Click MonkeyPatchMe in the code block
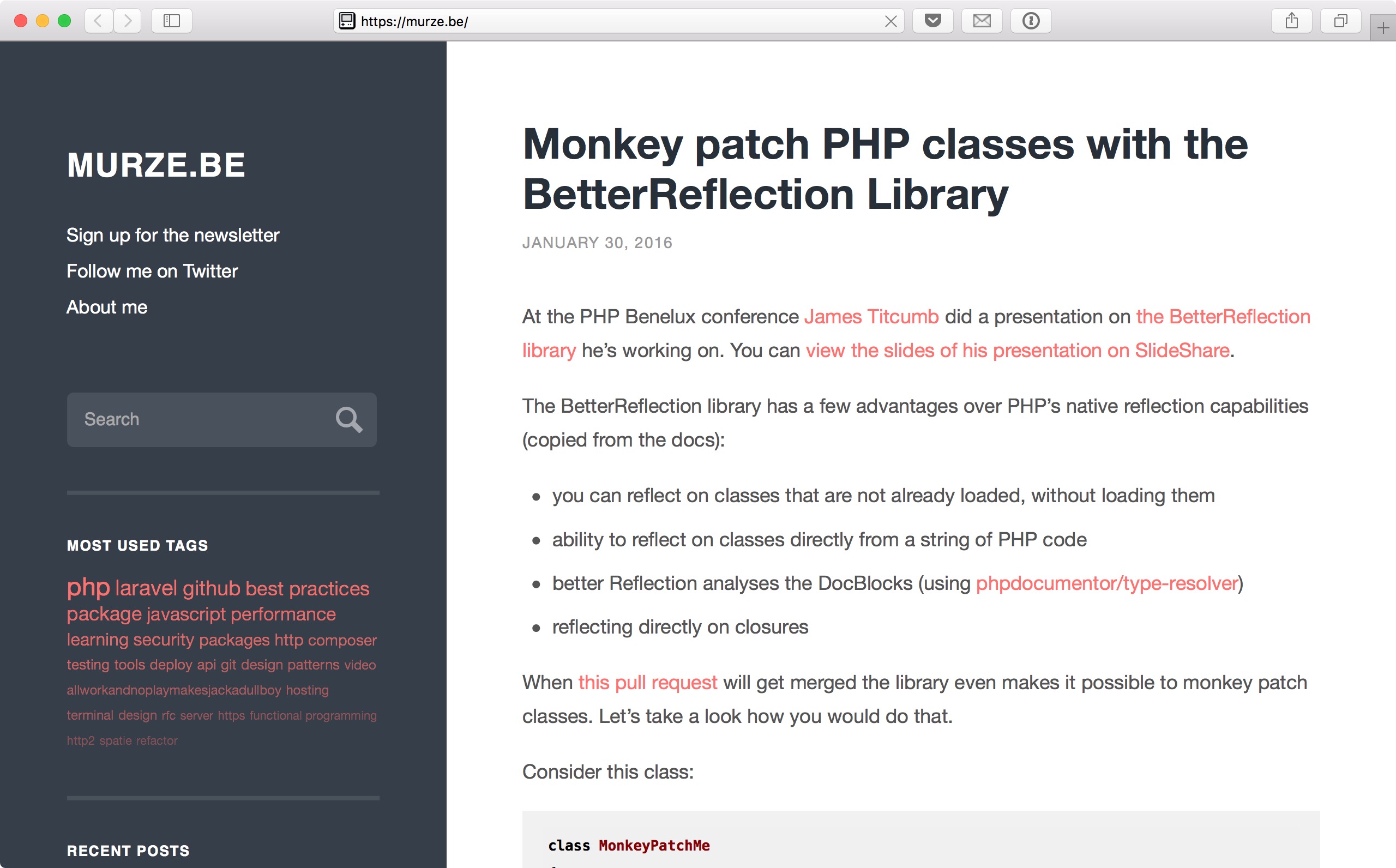1396x868 pixels. (x=654, y=846)
